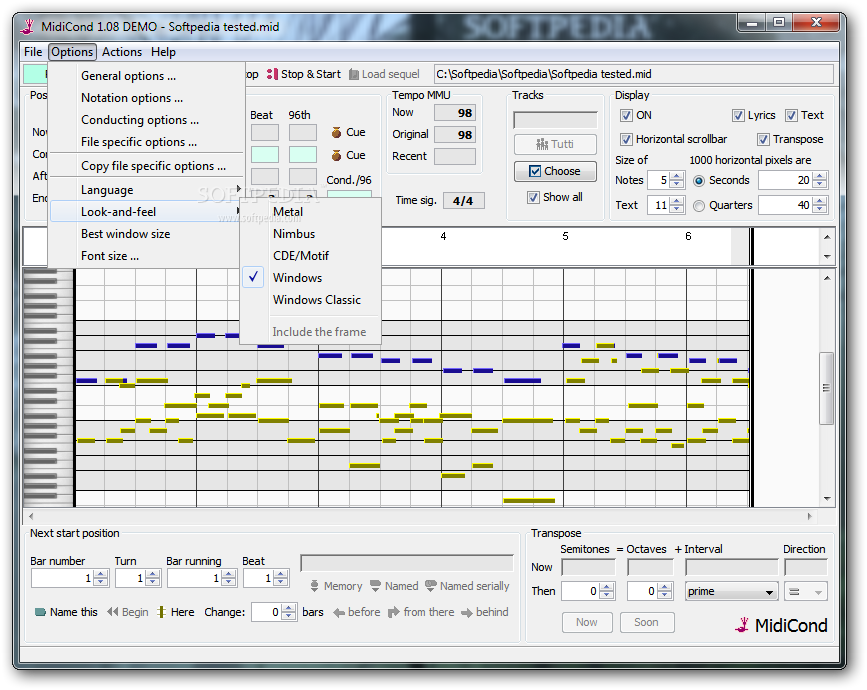Open the Help menu
Screen dimensions: 867x690
(x=163, y=52)
